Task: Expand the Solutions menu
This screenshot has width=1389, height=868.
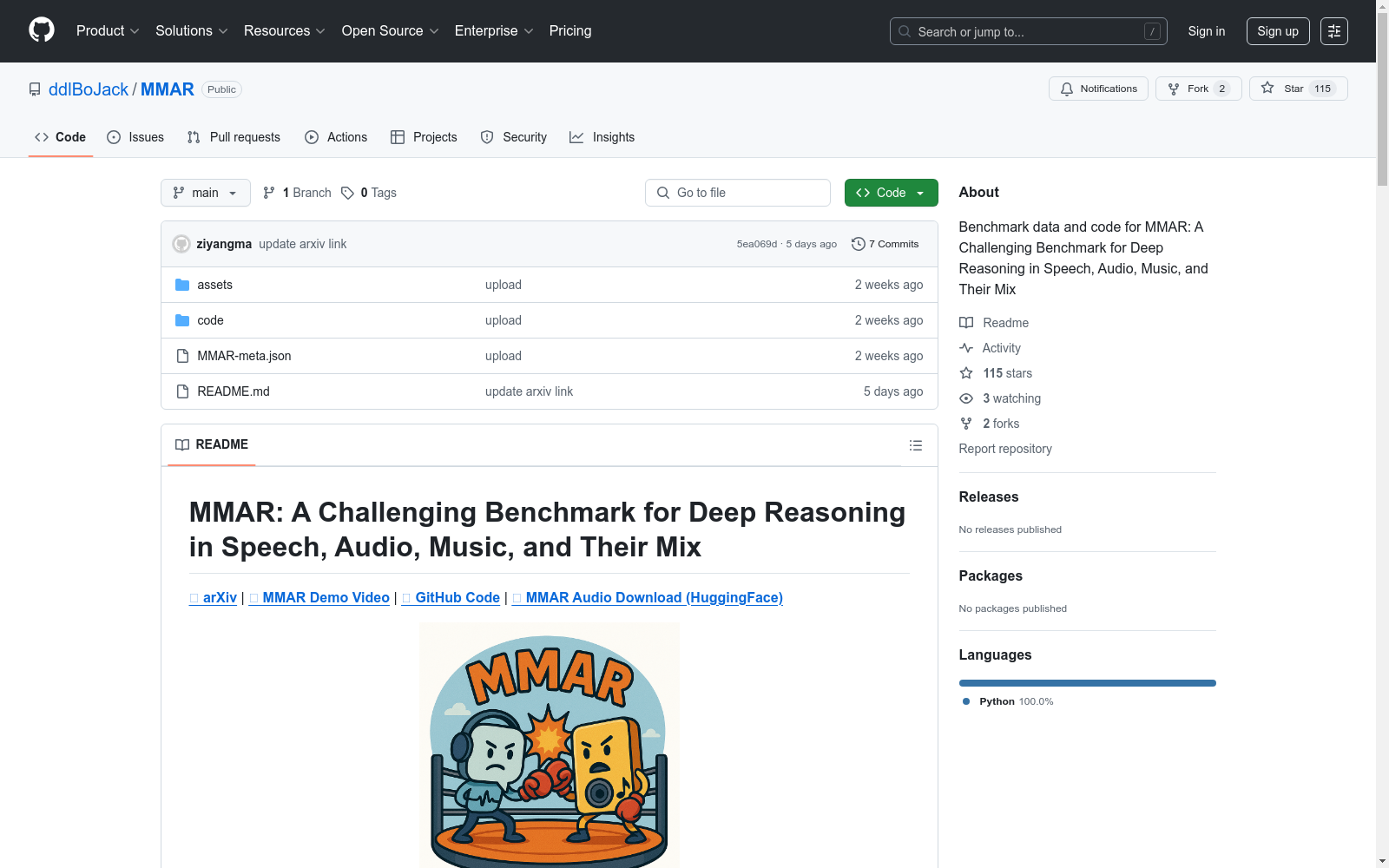Action: tap(191, 31)
